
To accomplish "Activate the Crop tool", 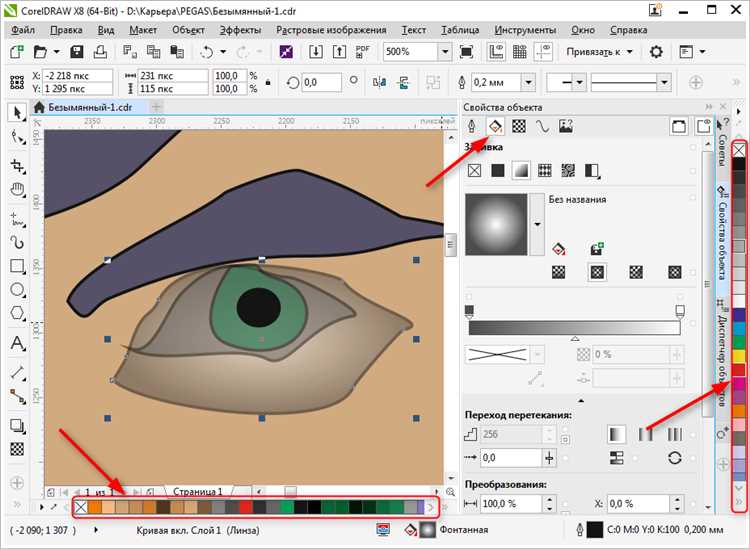I will click(x=17, y=163).
